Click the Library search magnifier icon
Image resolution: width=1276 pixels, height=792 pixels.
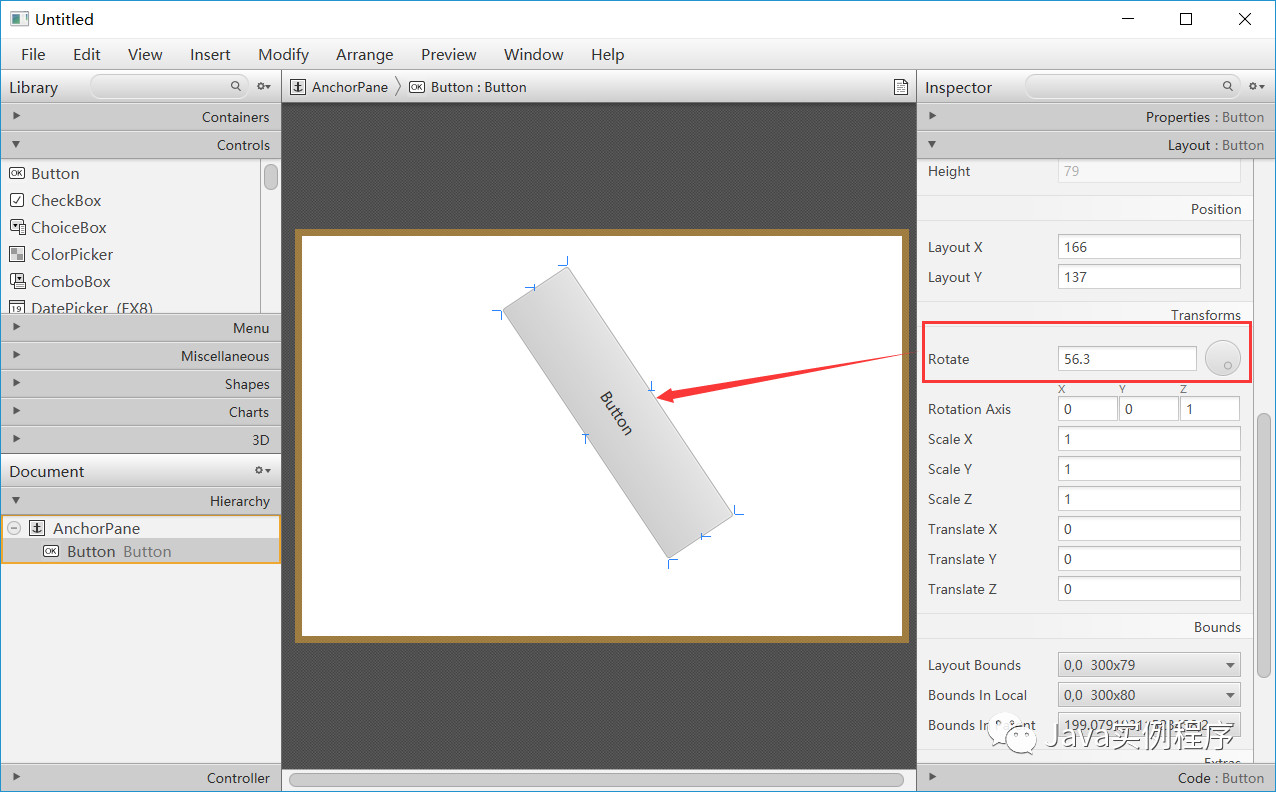tap(236, 87)
